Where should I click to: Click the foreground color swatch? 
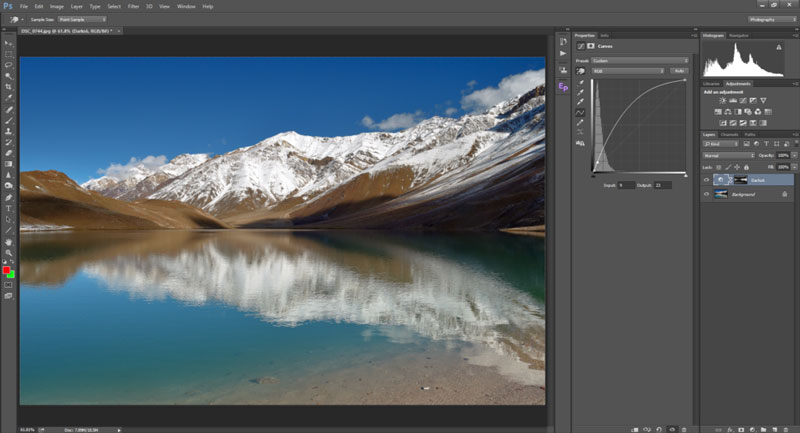(x=7, y=270)
